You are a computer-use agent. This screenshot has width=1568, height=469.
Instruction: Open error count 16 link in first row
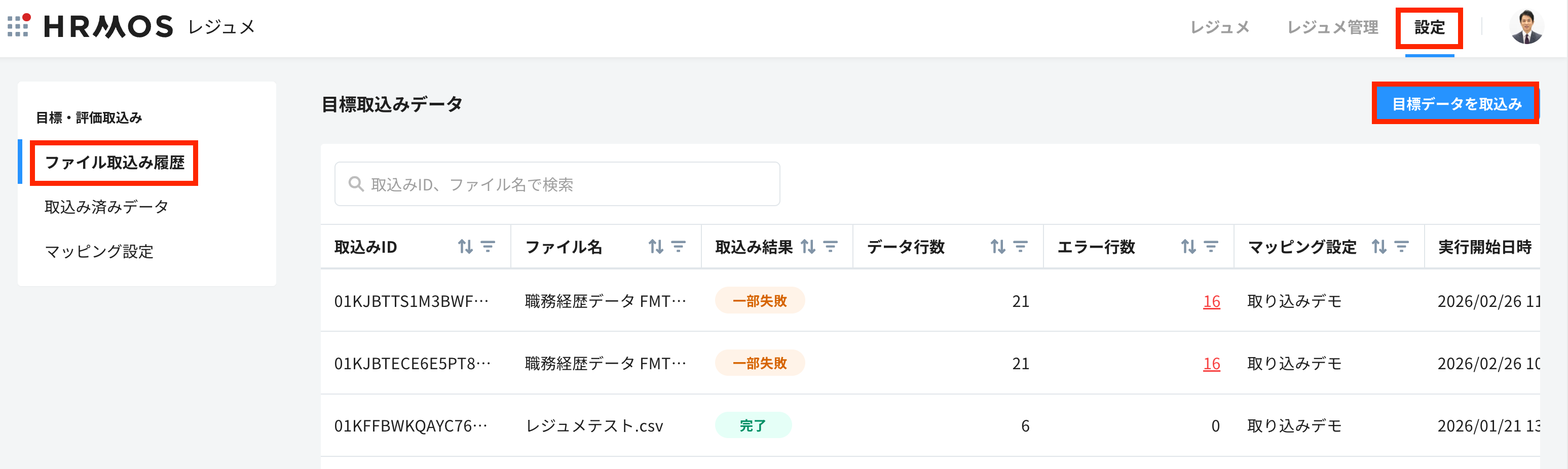(x=1211, y=301)
